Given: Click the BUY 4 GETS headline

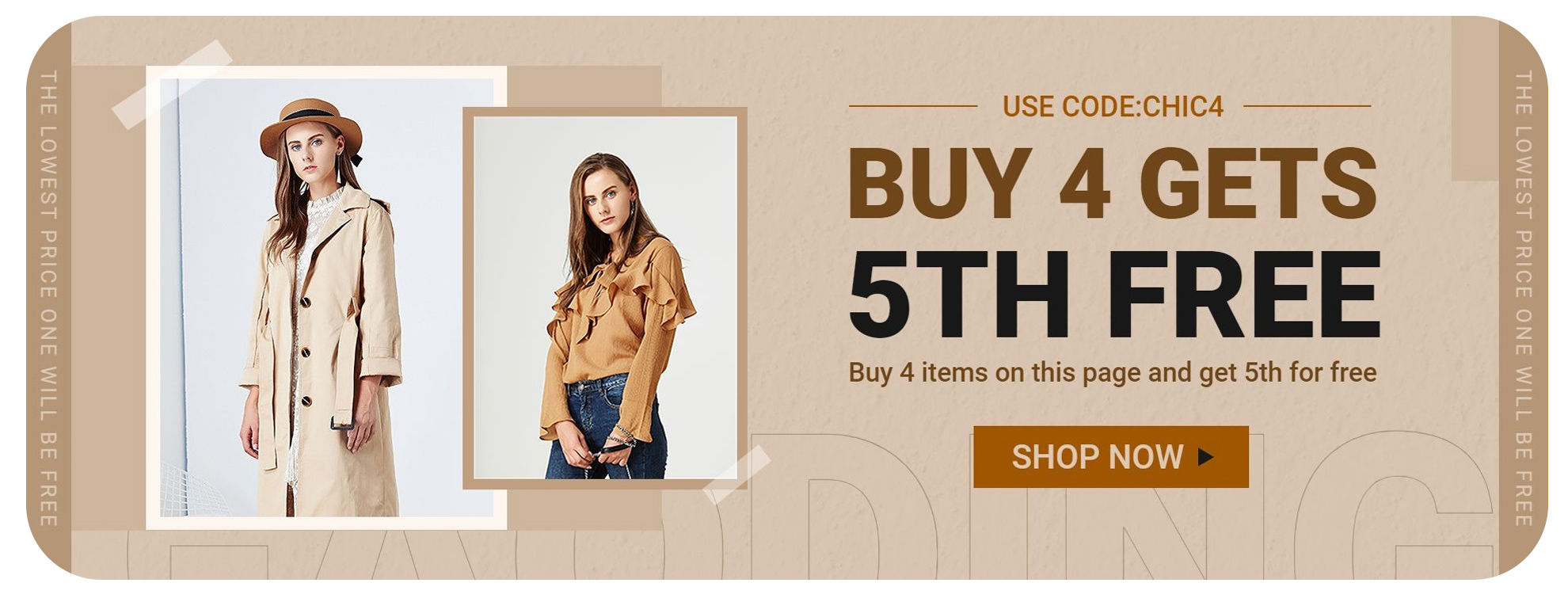Looking at the screenshot, I should (x=1113, y=184).
